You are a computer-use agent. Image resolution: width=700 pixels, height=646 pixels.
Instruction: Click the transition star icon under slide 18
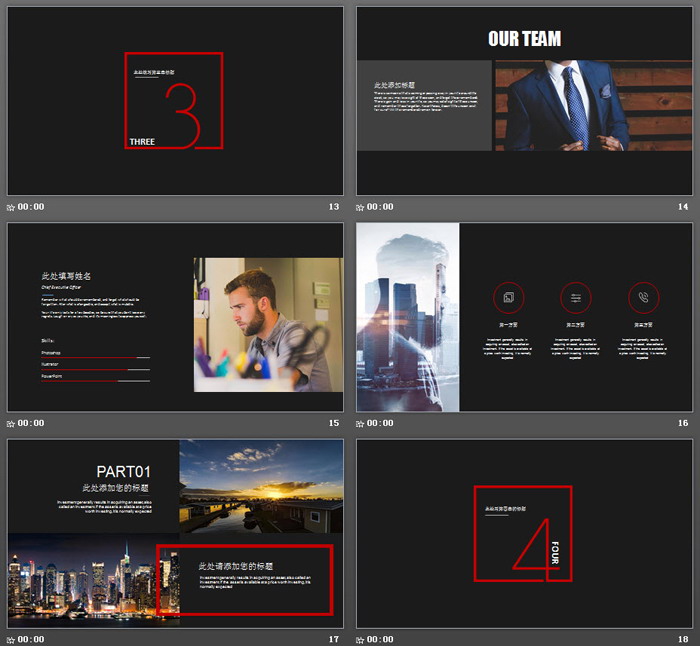click(361, 639)
